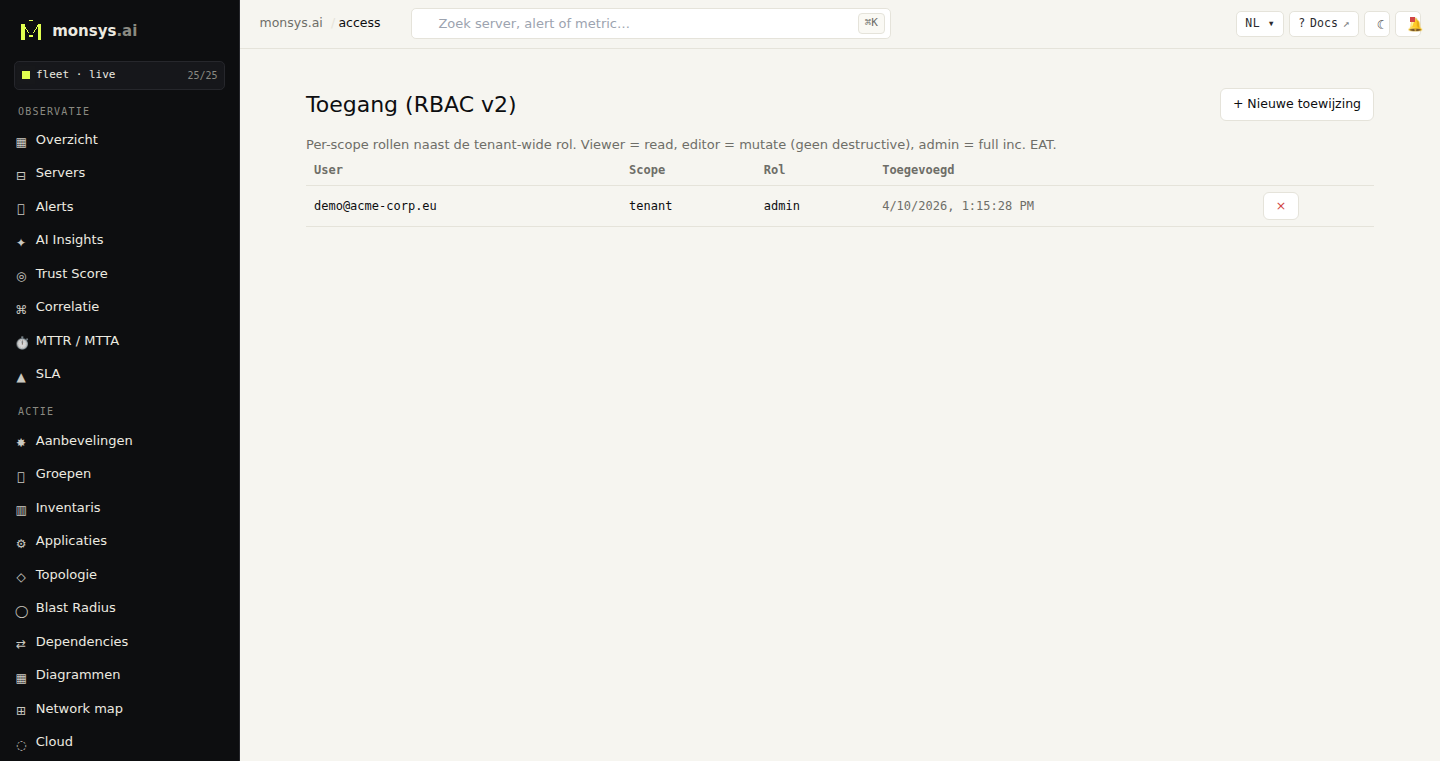Open the Diagrammen page
The width and height of the screenshot is (1440, 761).
click(120, 675)
